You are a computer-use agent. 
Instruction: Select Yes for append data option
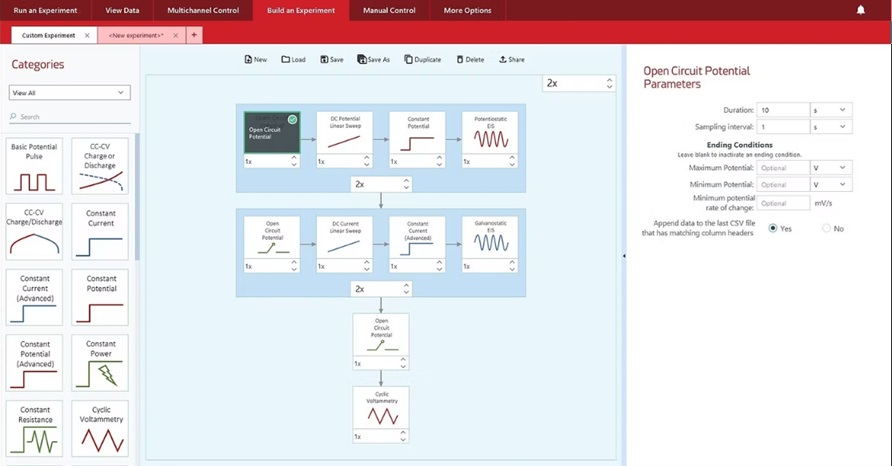pos(773,228)
